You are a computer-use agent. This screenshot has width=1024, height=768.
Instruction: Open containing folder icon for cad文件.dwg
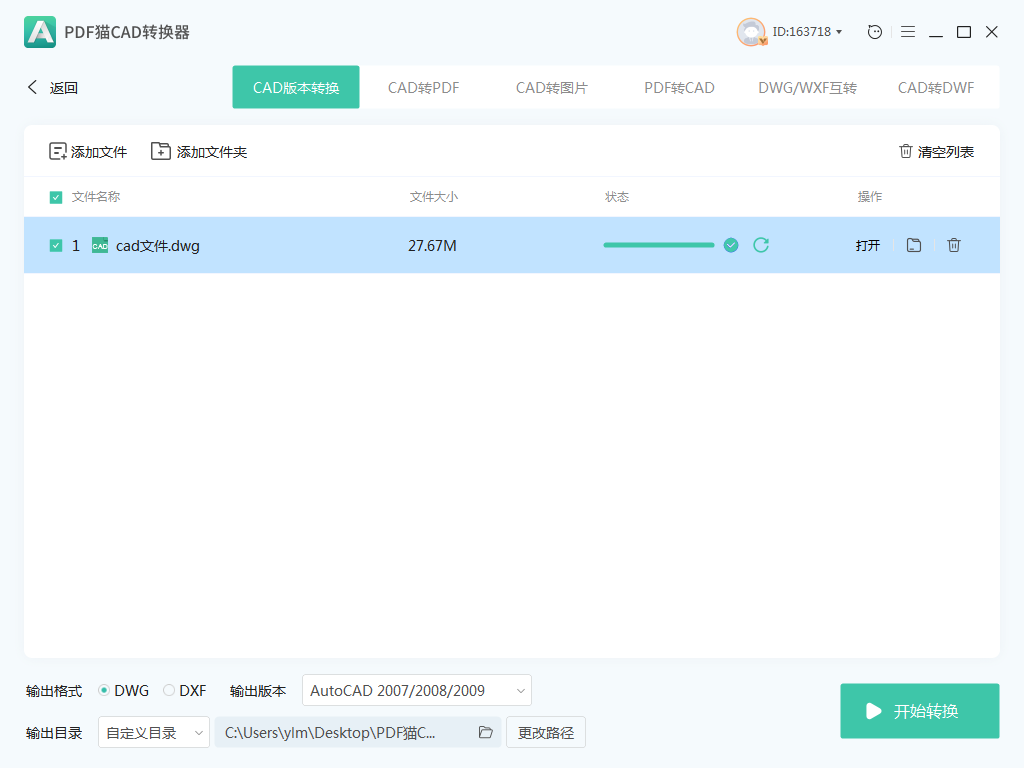913,245
